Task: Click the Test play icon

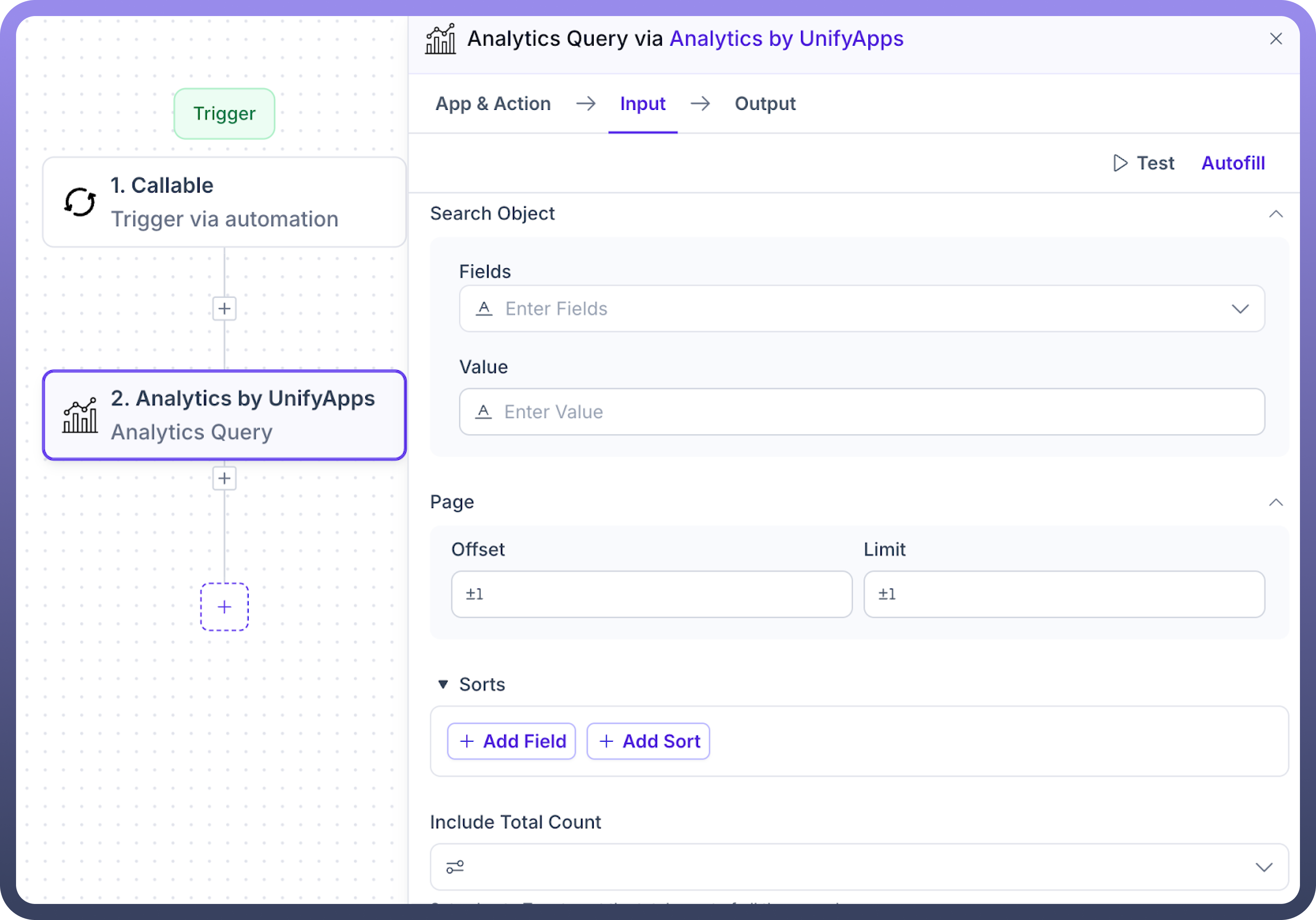Action: pos(1119,163)
